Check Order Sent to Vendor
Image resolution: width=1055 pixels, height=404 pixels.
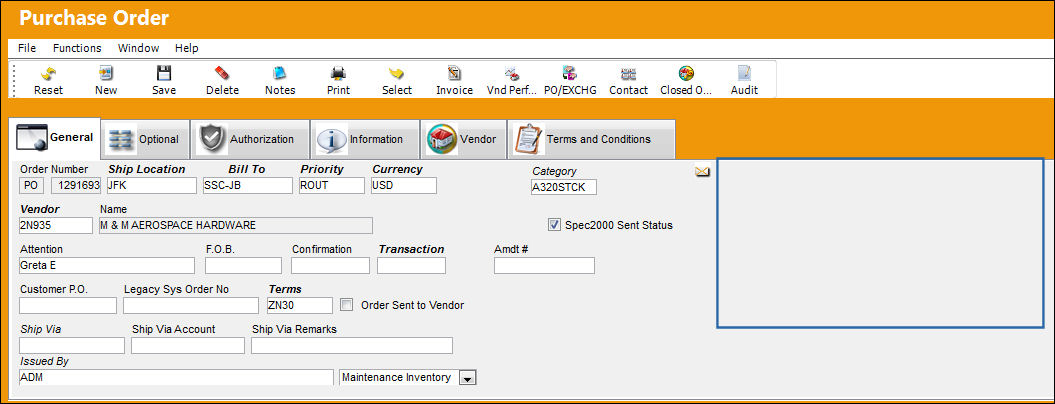point(347,305)
